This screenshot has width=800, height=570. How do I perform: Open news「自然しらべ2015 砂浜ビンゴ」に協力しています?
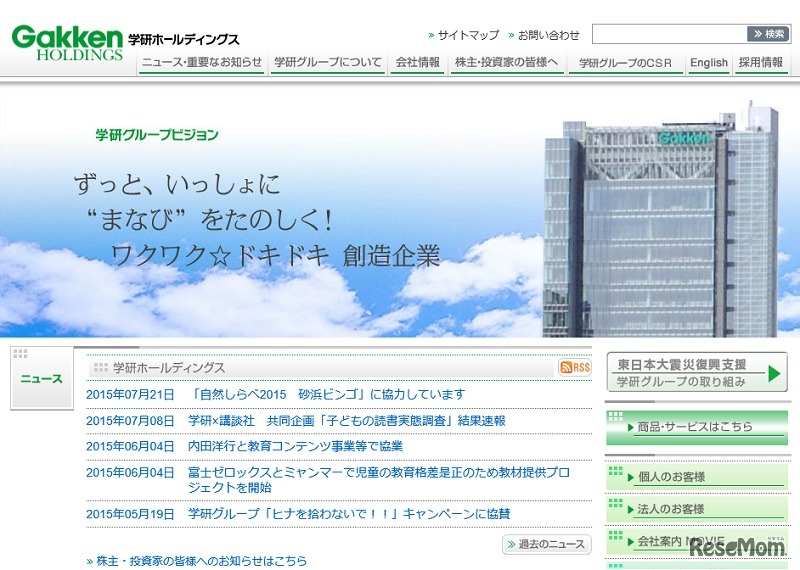(327, 394)
